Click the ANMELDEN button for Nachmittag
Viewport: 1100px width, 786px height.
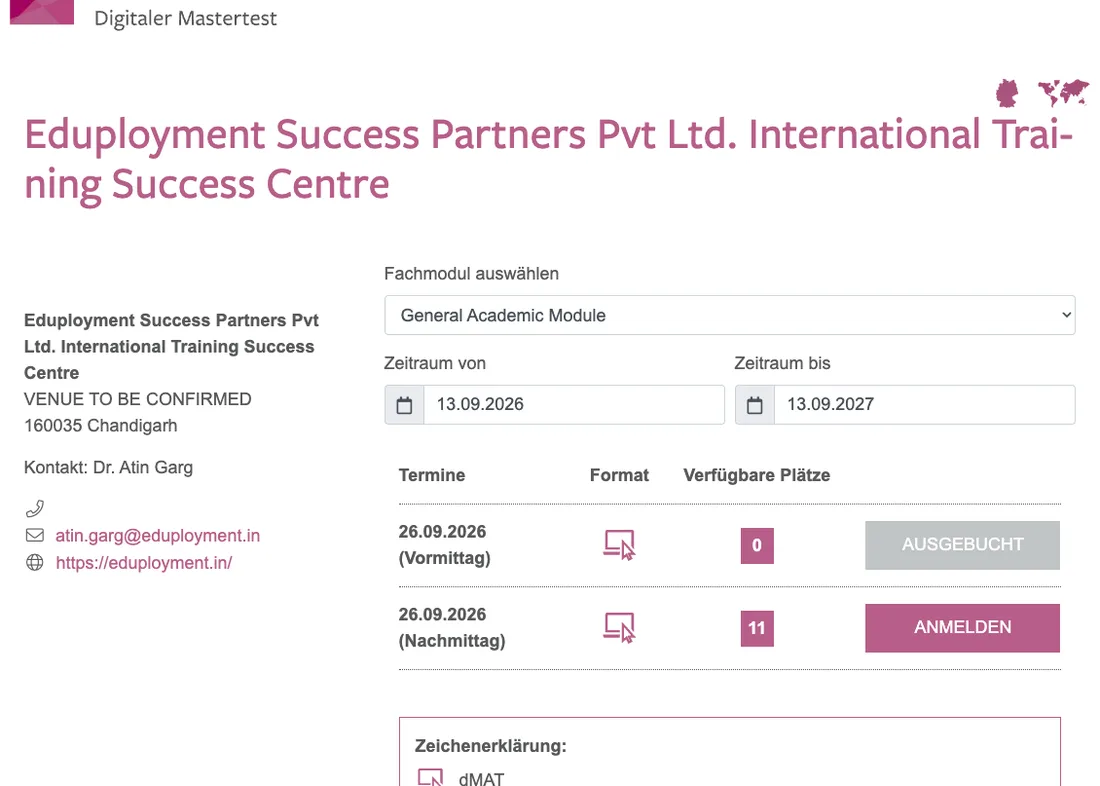tap(962, 628)
